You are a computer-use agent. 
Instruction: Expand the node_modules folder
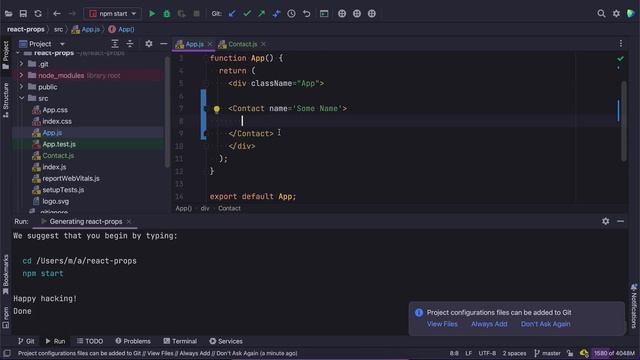(21, 76)
